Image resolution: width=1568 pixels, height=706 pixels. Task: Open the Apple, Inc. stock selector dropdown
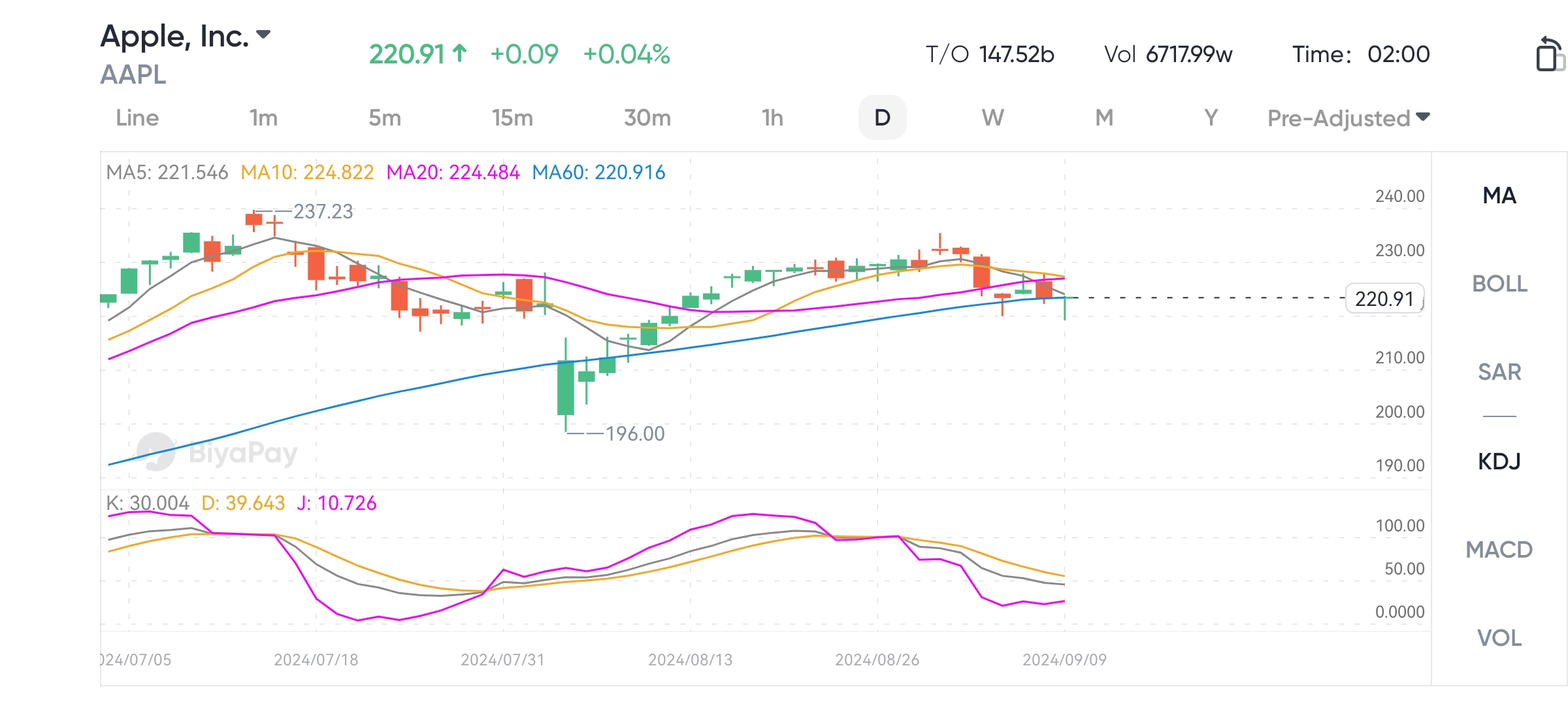point(186,36)
